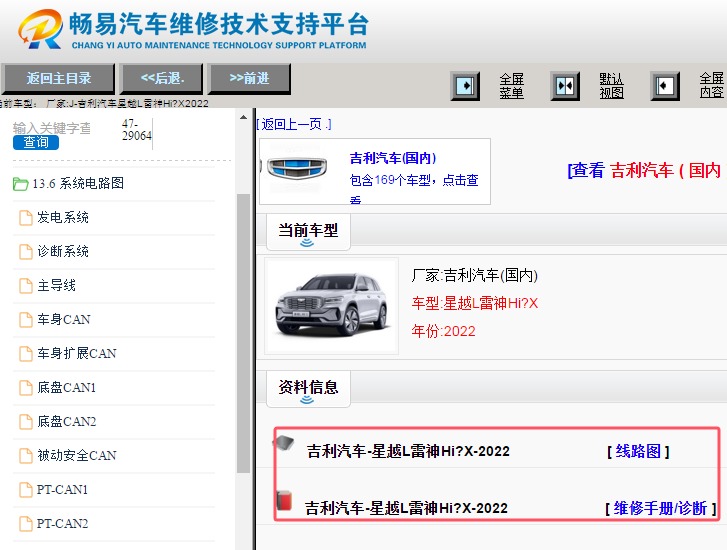Click the document icon beside 车身CAN
Image resolution: width=727 pixels, height=550 pixels.
click(x=26, y=320)
